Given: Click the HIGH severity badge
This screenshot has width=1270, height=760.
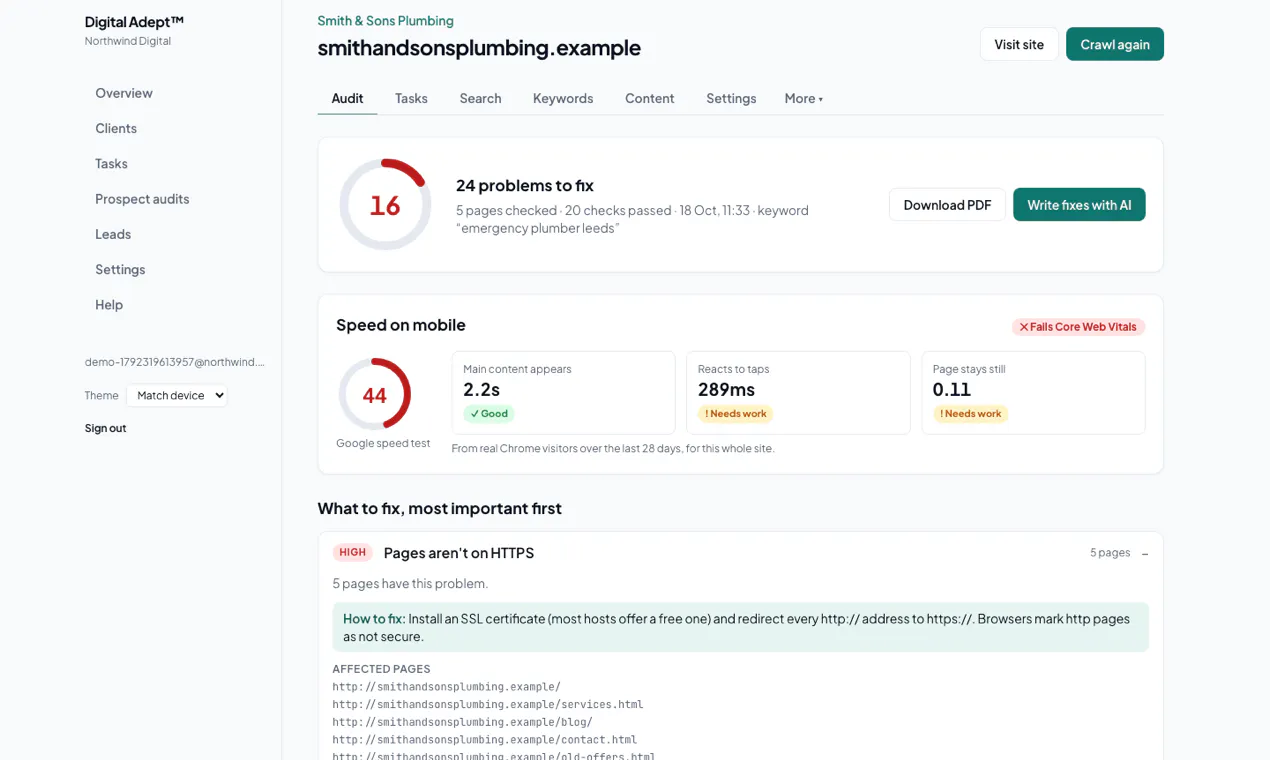Looking at the screenshot, I should click(352, 552).
